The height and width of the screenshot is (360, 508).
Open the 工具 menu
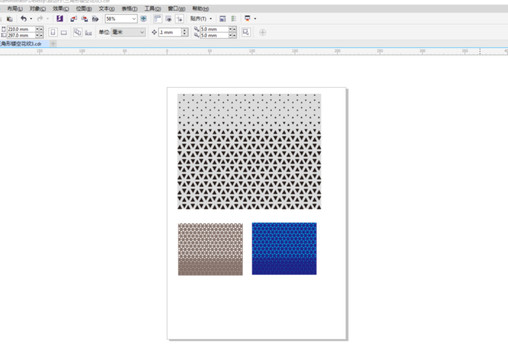pyautogui.click(x=153, y=8)
